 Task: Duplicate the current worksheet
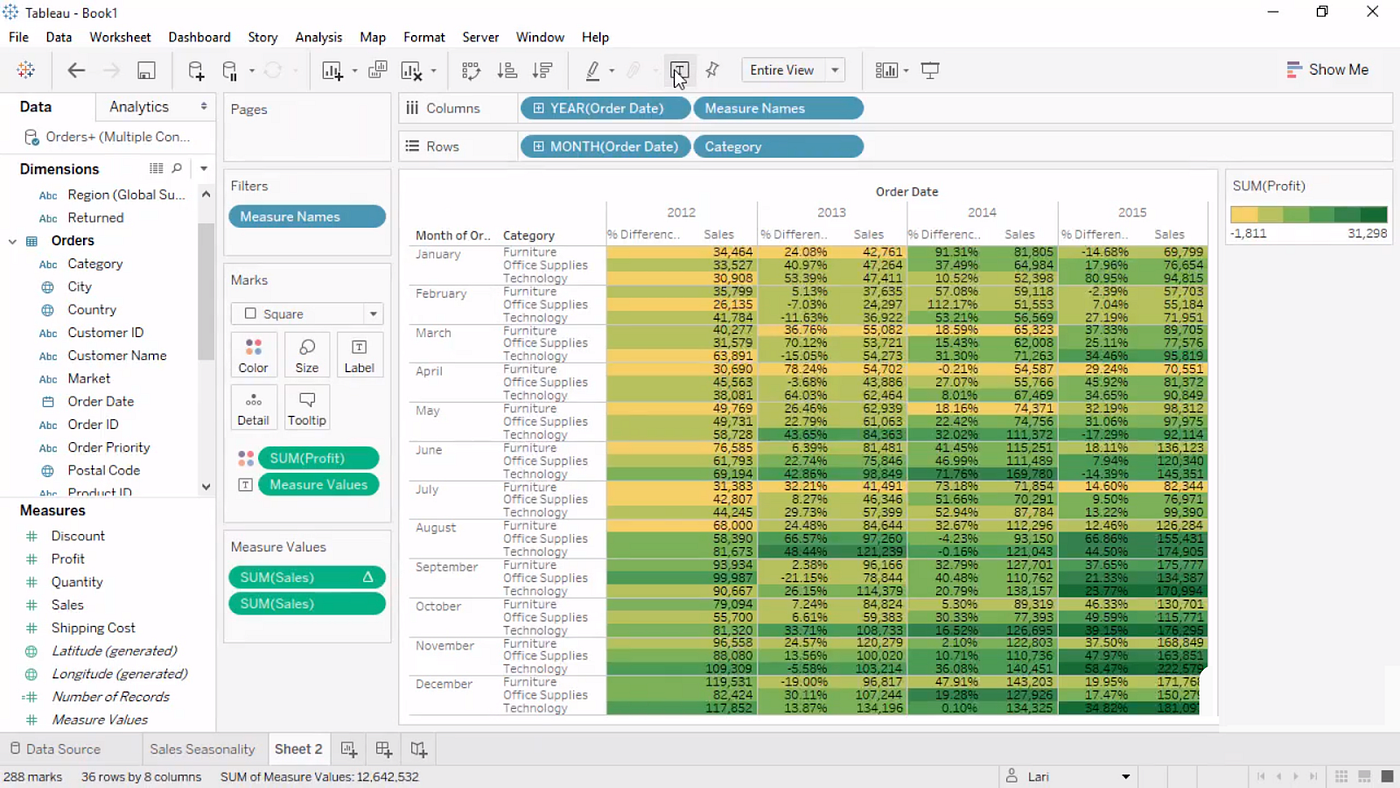[376, 70]
